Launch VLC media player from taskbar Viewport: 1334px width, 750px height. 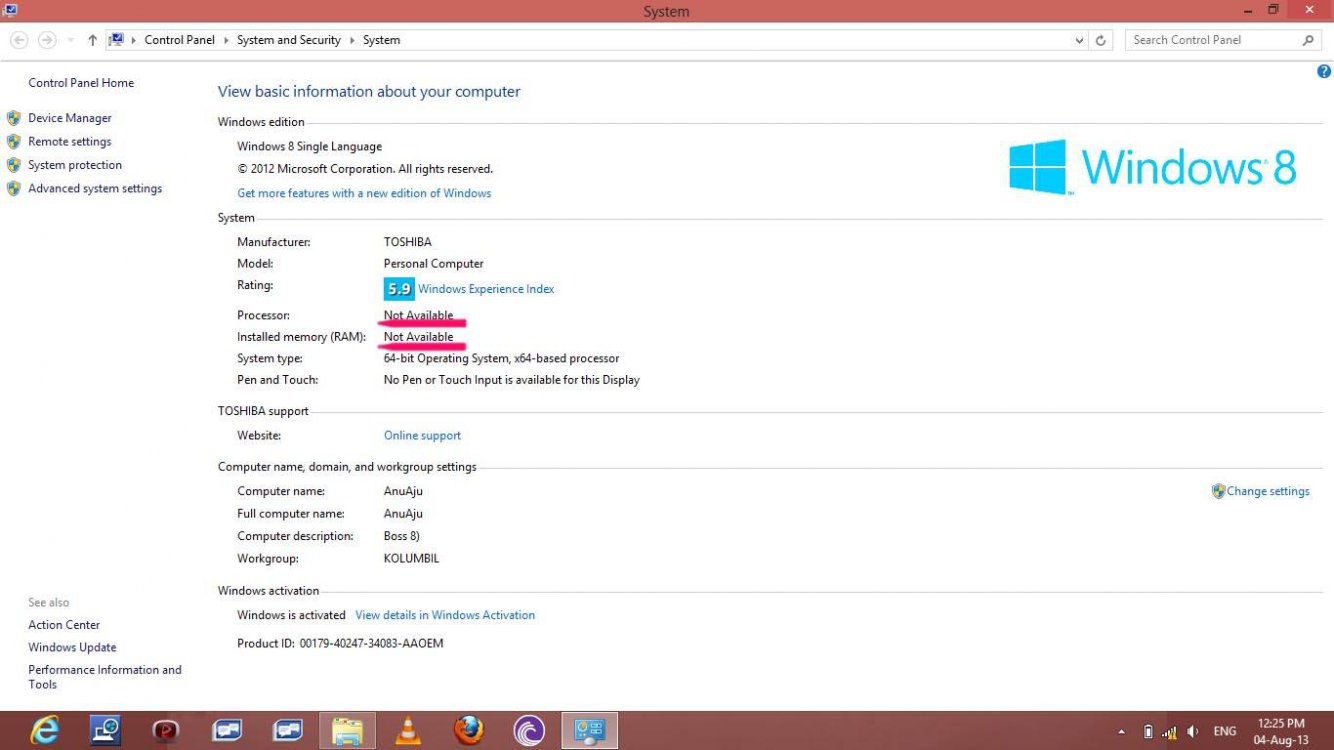point(407,731)
